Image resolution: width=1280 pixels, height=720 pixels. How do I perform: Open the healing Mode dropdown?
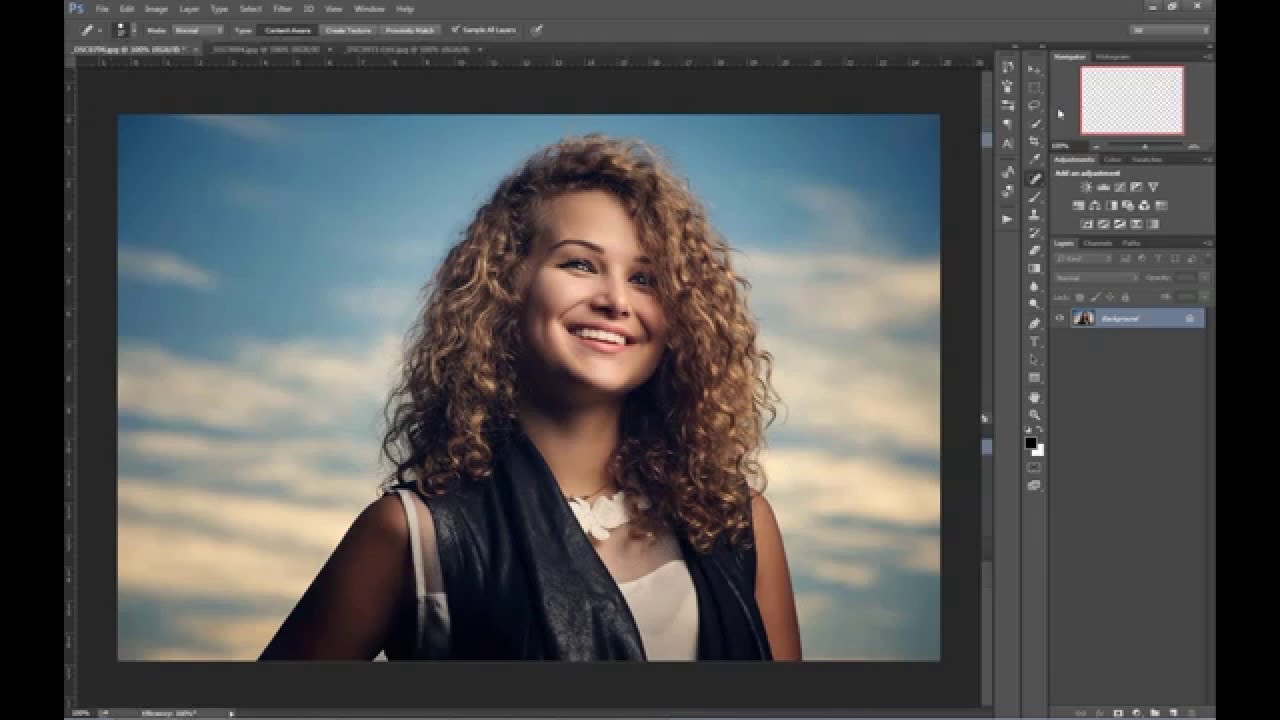pyautogui.click(x=198, y=30)
